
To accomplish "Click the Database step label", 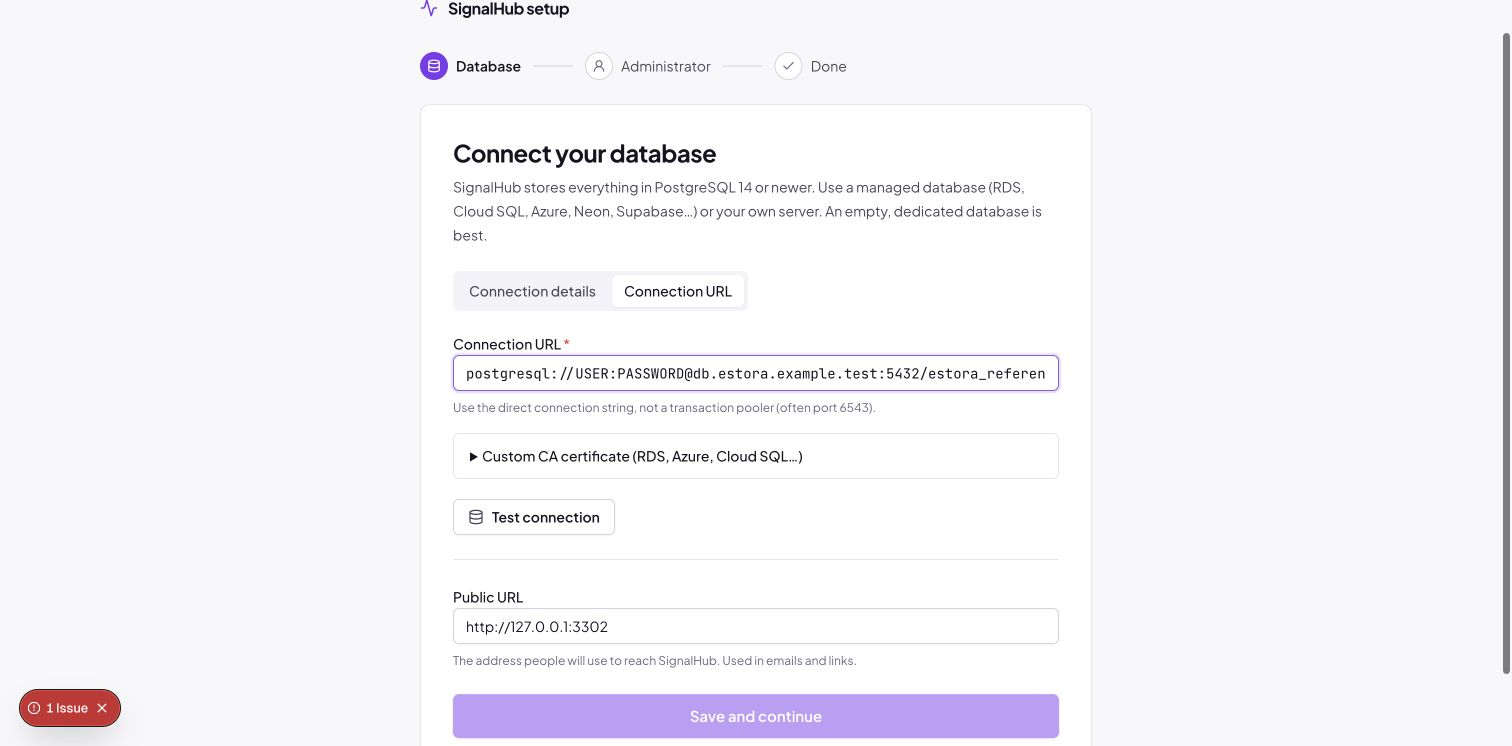I will click(x=488, y=66).
